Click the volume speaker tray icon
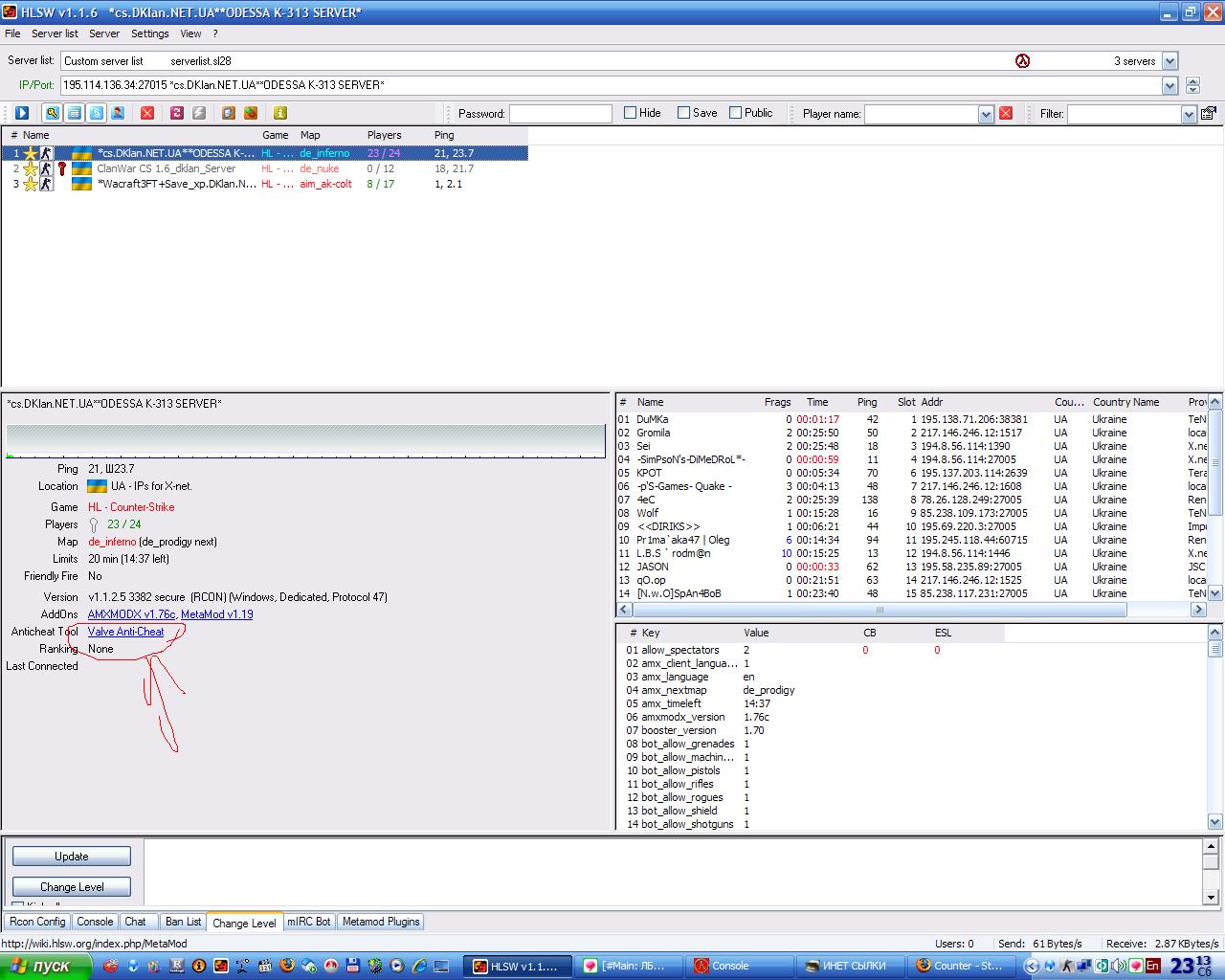This screenshot has height=980, width=1225. [1118, 966]
